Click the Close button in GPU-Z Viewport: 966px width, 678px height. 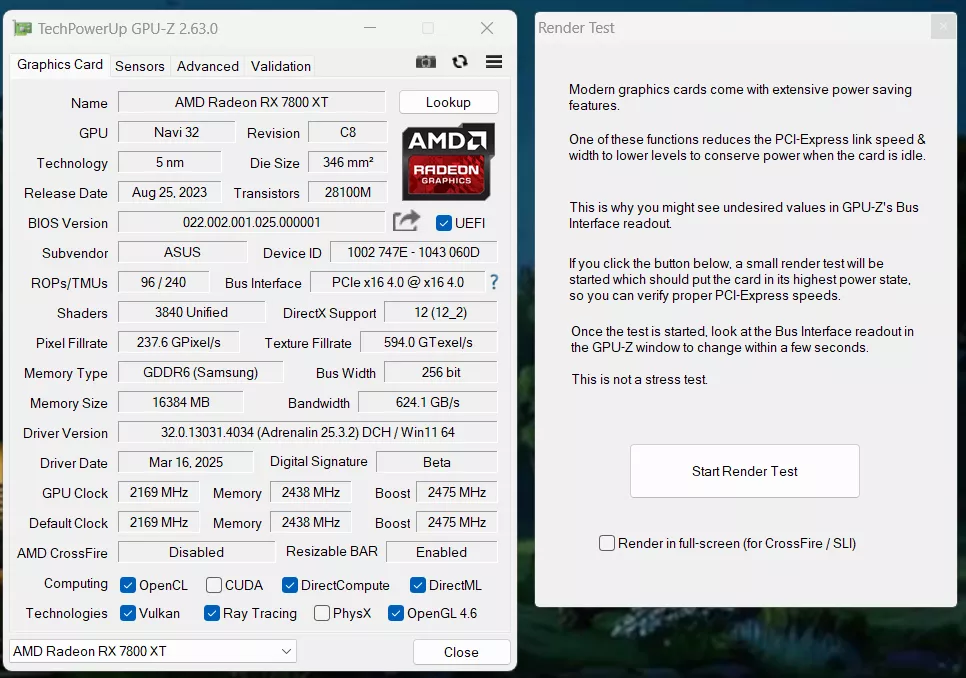click(461, 652)
